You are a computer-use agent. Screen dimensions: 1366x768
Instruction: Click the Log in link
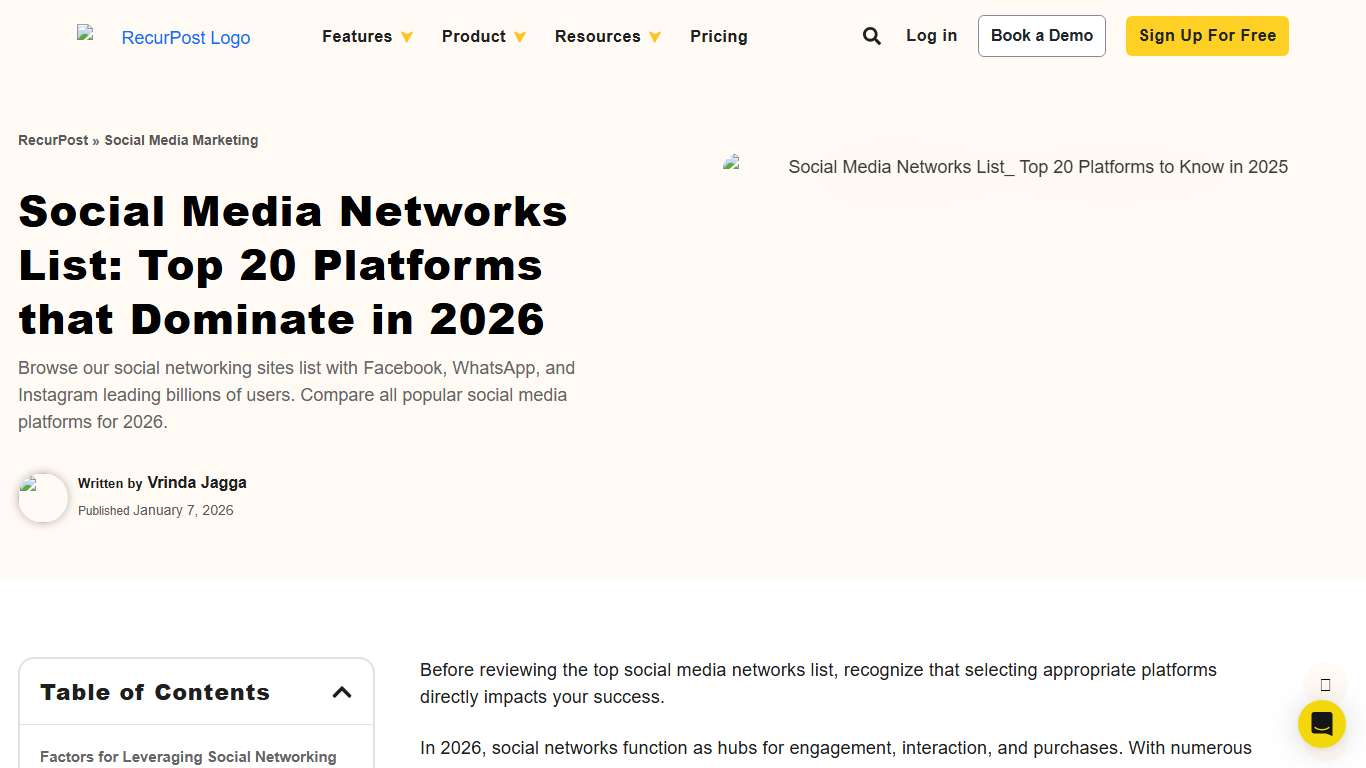[x=931, y=35]
